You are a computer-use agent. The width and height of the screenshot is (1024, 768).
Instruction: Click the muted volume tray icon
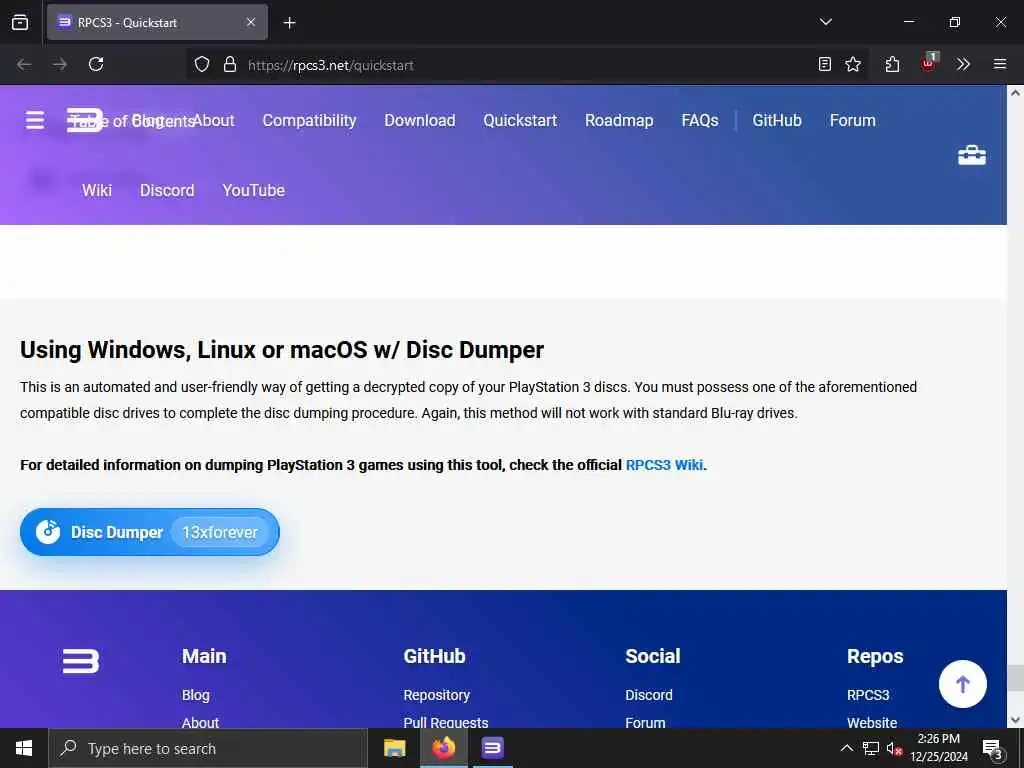pos(894,748)
